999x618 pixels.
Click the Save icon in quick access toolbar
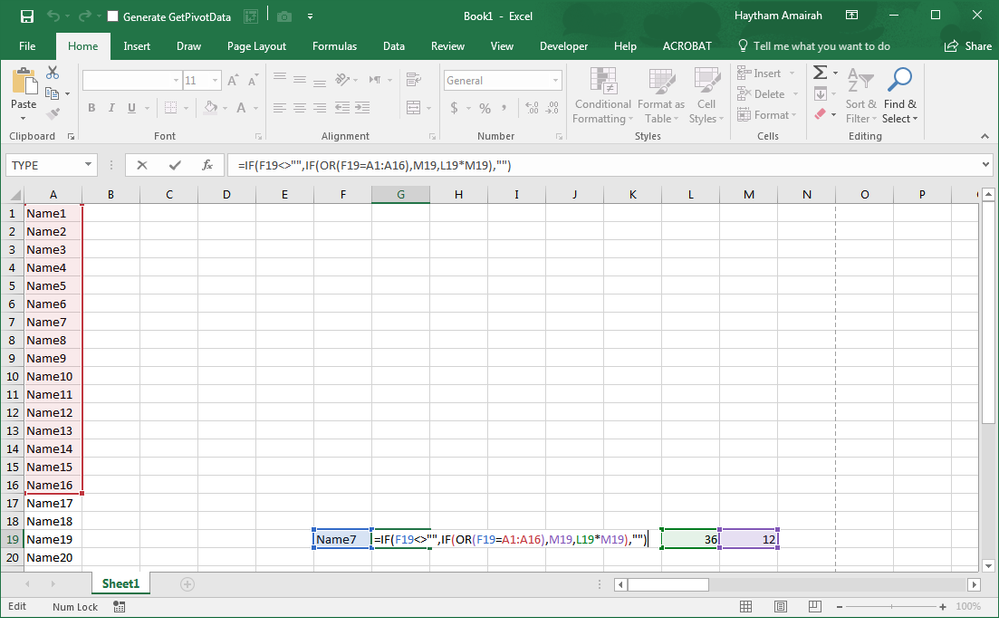point(27,17)
